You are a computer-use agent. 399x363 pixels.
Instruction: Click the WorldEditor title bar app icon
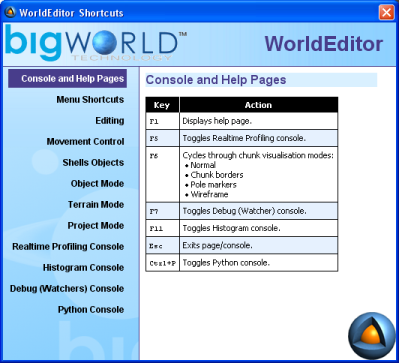10,12
